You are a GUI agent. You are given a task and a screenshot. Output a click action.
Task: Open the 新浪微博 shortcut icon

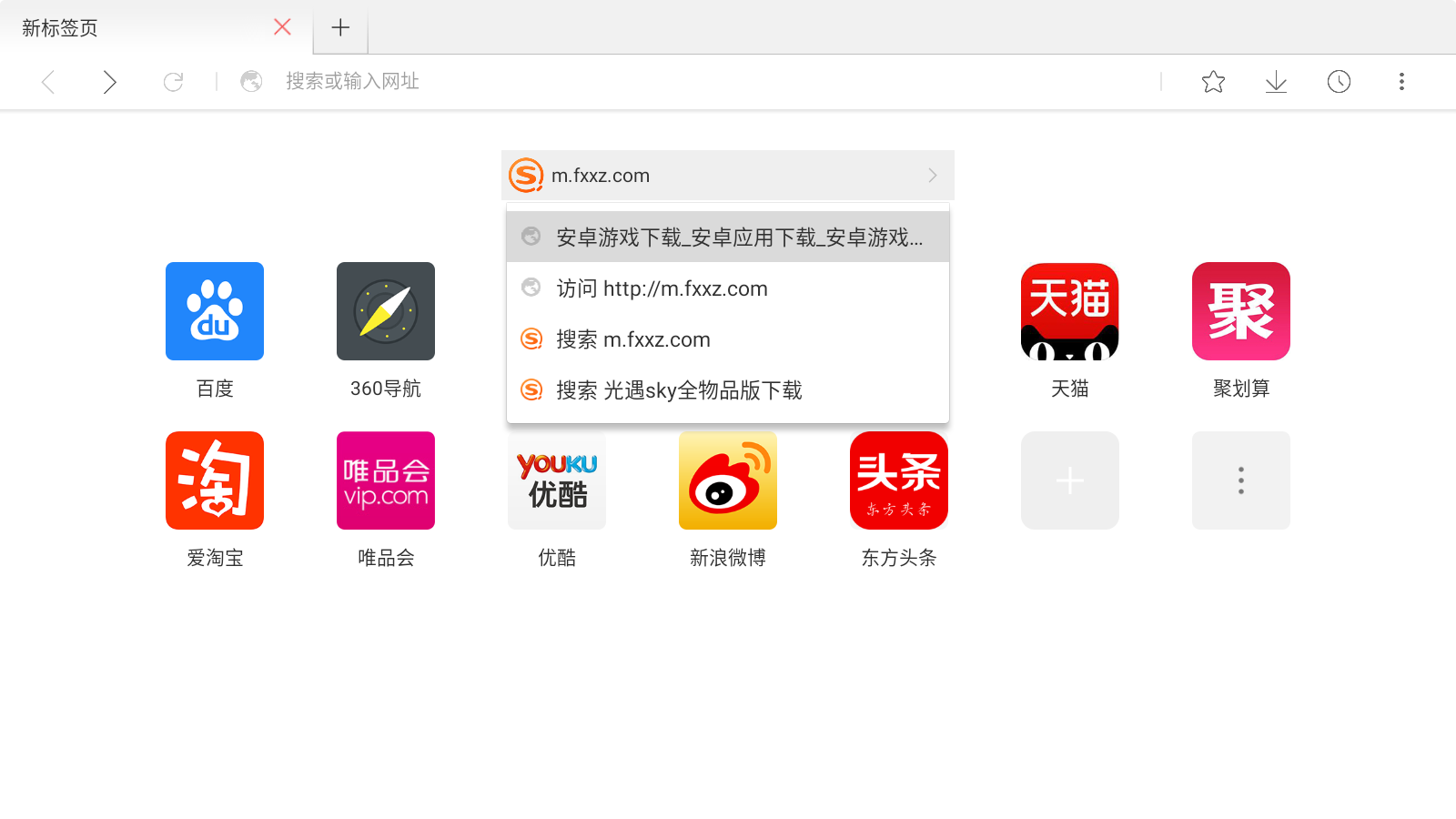[728, 480]
